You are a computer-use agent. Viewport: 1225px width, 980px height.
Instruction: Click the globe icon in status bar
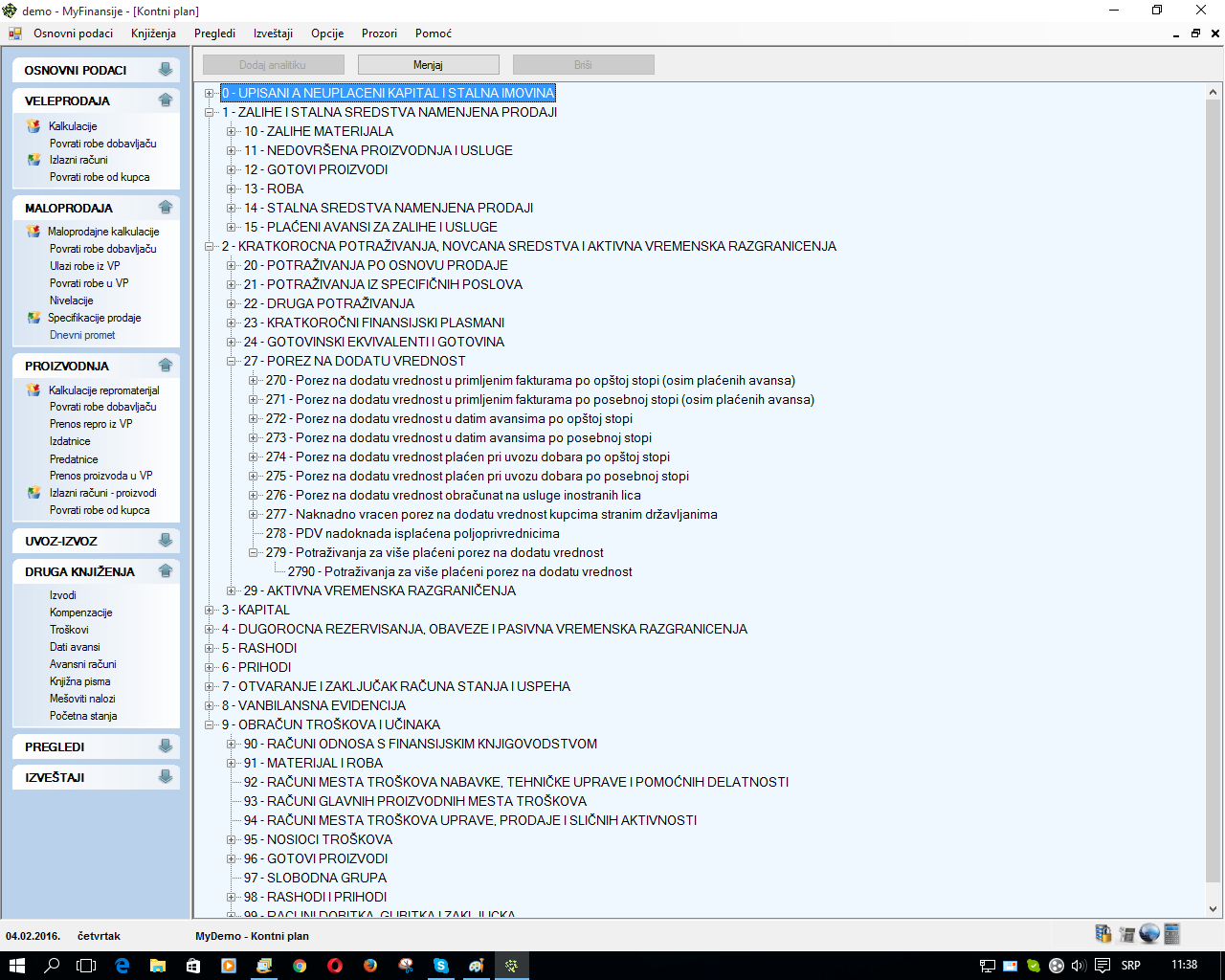[x=1149, y=934]
